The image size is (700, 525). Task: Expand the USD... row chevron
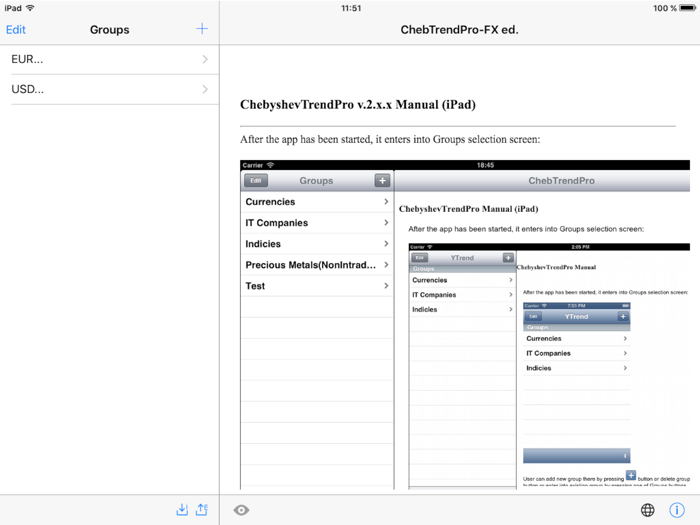(x=205, y=89)
